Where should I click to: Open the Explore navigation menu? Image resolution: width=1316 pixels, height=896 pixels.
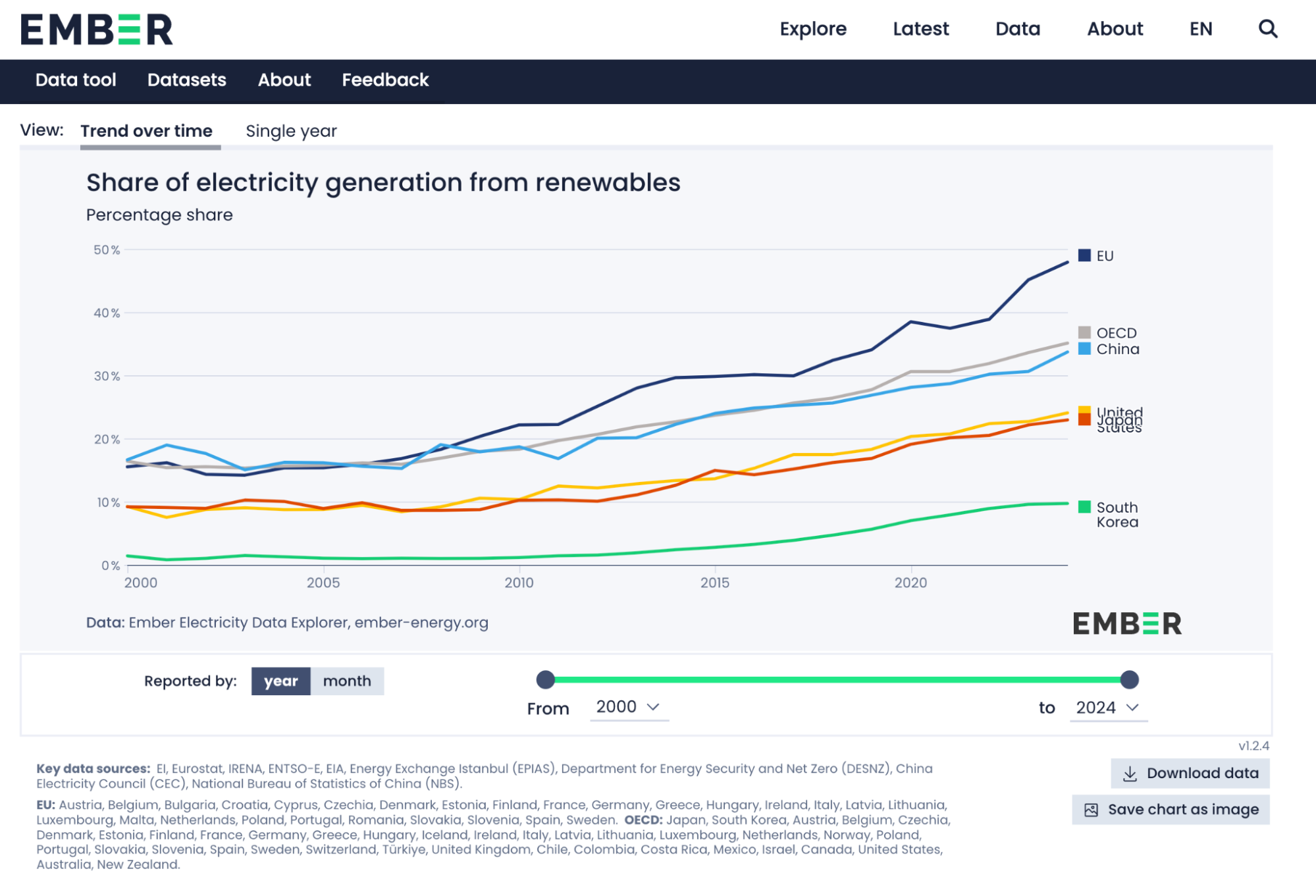812,29
